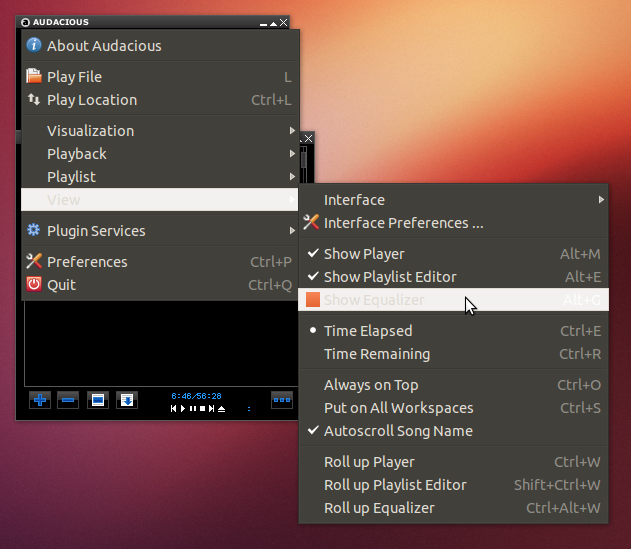631x549 pixels.
Task: Close the window behind the menu
Action: click(x=309, y=138)
